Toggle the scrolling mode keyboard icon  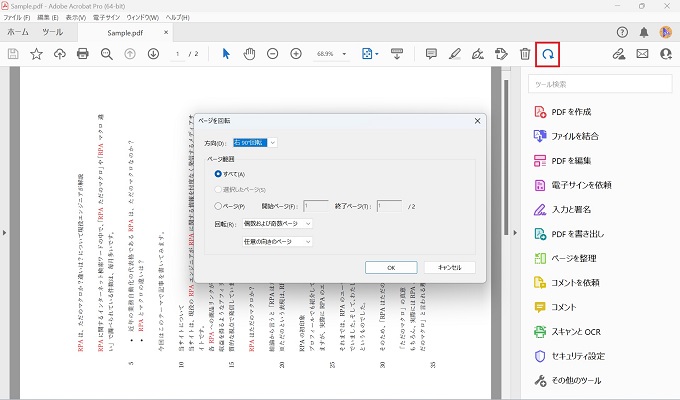[x=397, y=54]
